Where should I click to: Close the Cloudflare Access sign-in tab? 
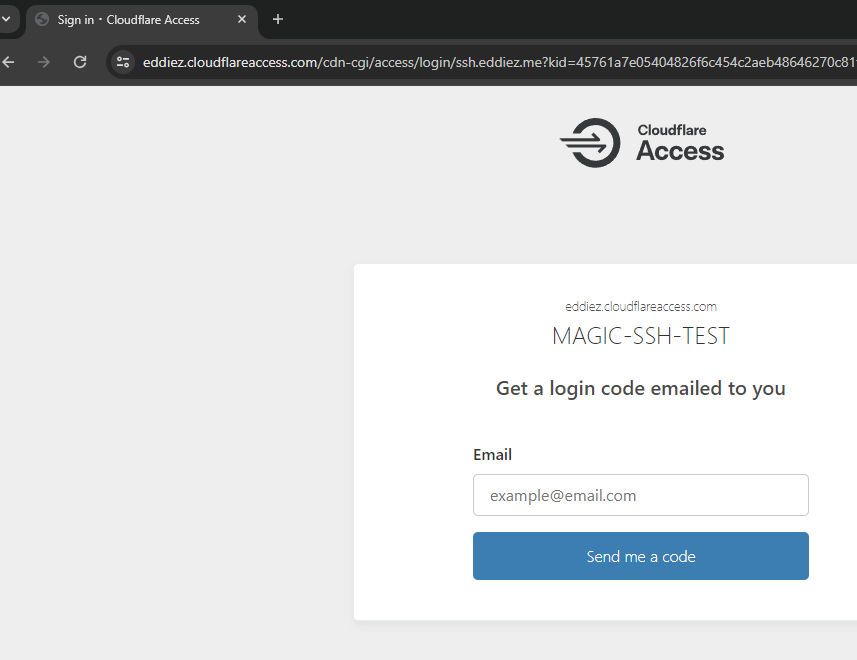point(242,20)
